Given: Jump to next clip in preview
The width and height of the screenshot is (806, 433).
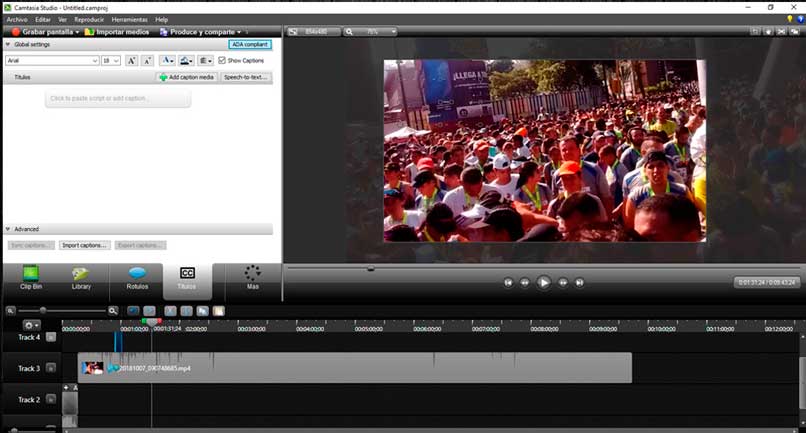Looking at the screenshot, I should (579, 282).
